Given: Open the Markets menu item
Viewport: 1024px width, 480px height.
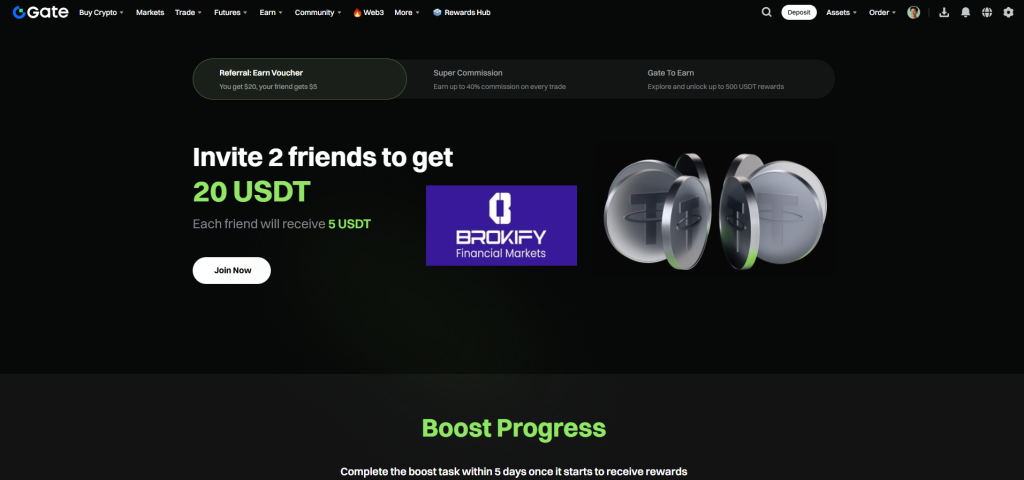Looking at the screenshot, I should coord(150,12).
